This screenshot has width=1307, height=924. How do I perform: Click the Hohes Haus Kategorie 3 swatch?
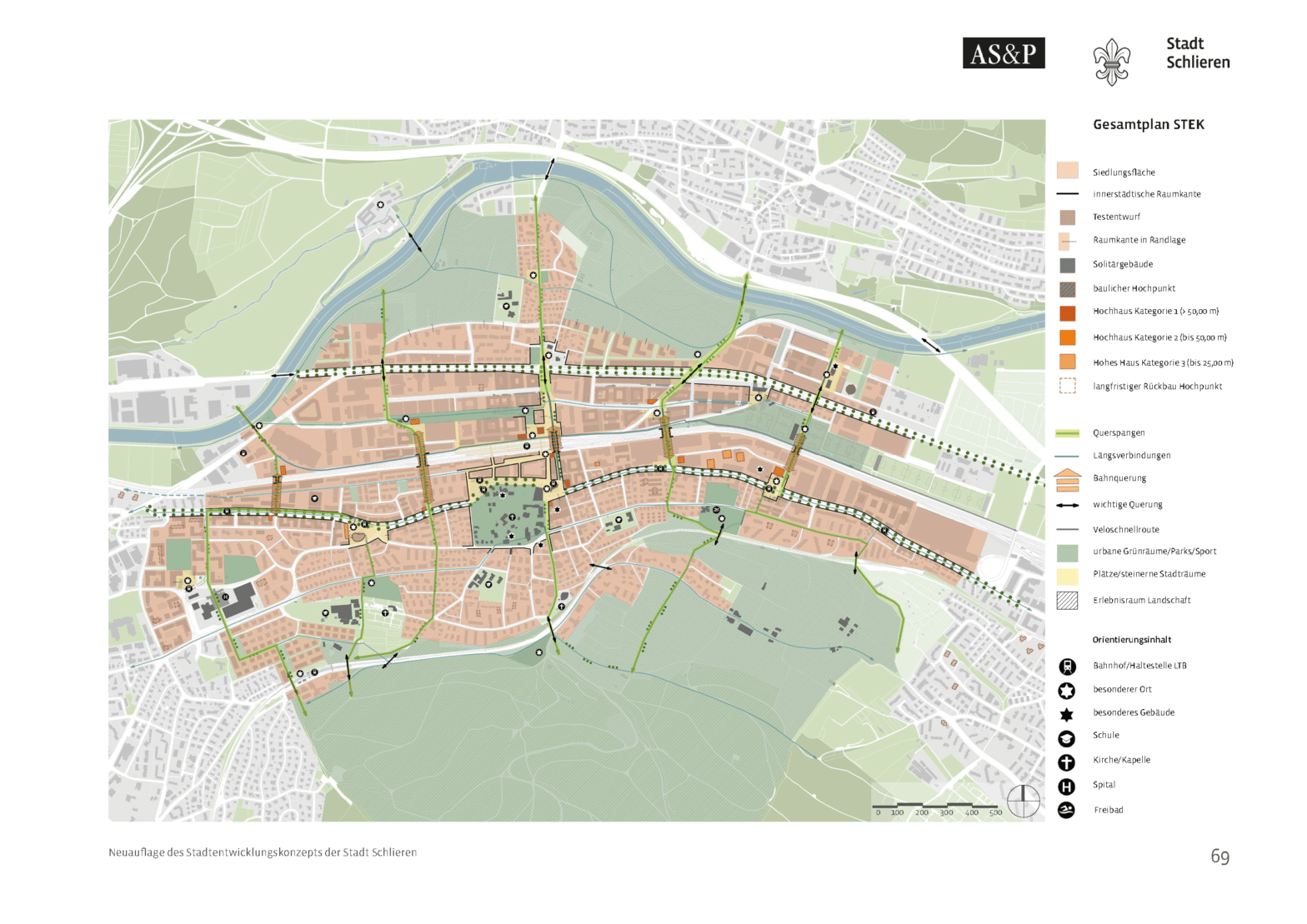(1068, 362)
